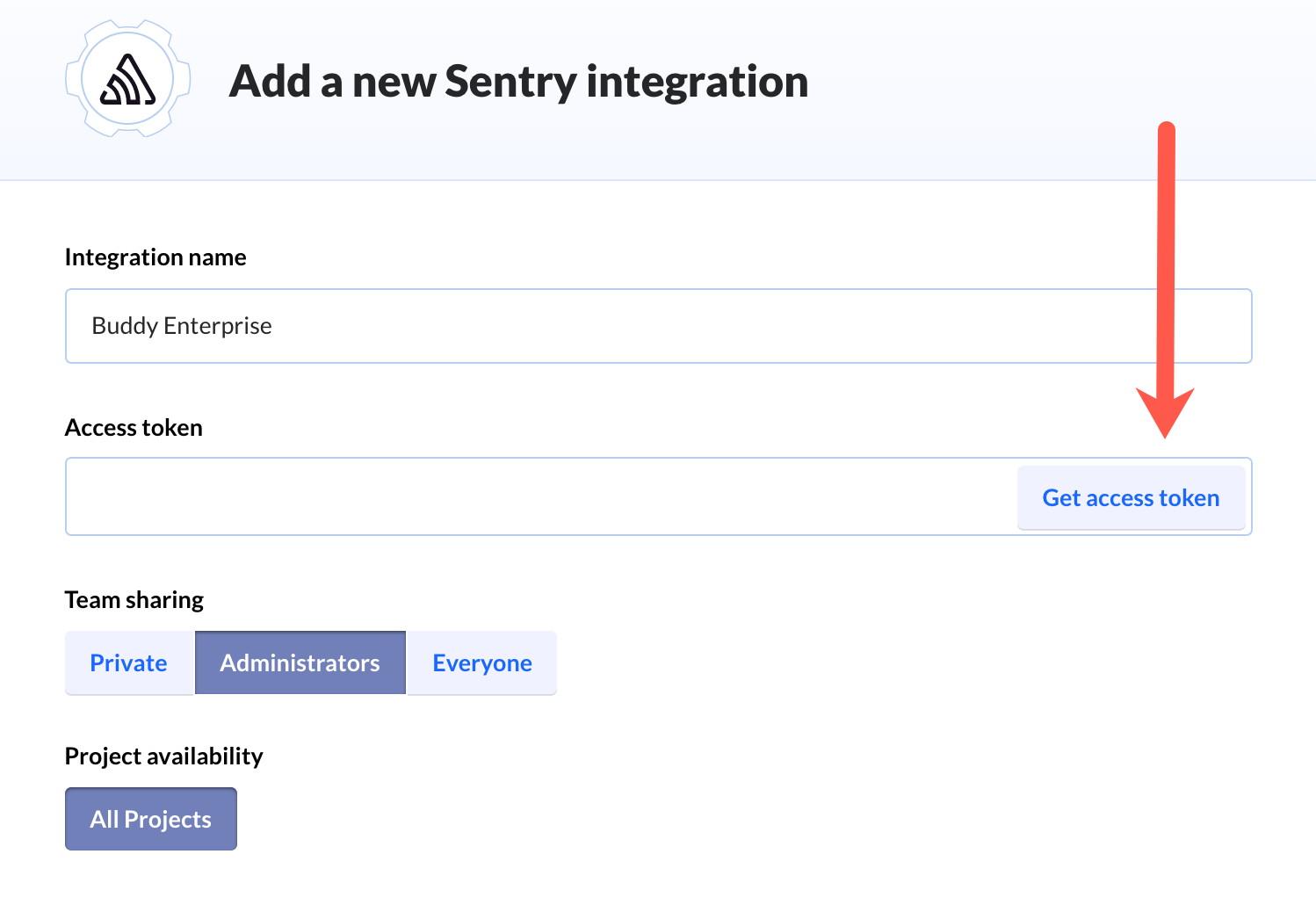Choose All Projects availability
Screen dimensions: 1316x912
(x=151, y=819)
